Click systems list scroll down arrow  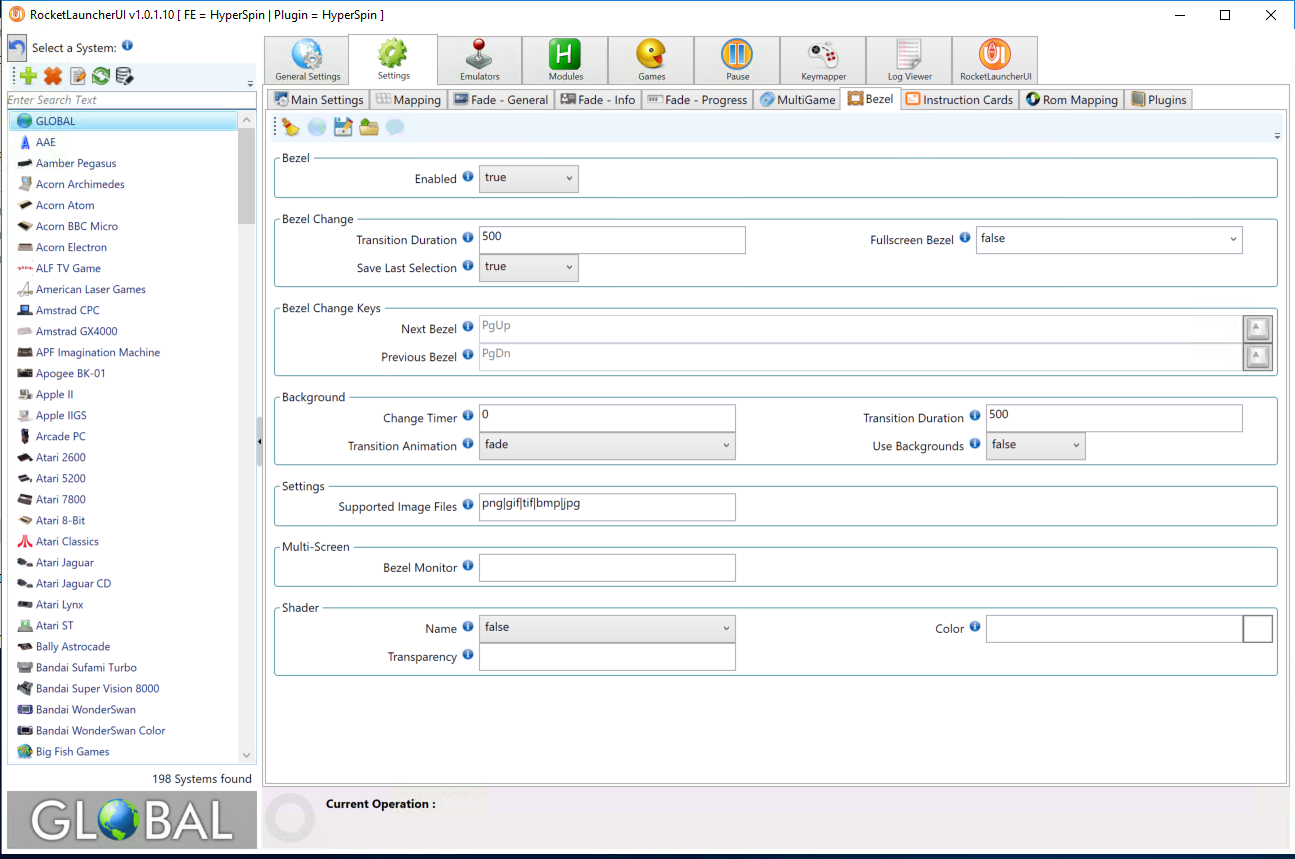click(247, 755)
